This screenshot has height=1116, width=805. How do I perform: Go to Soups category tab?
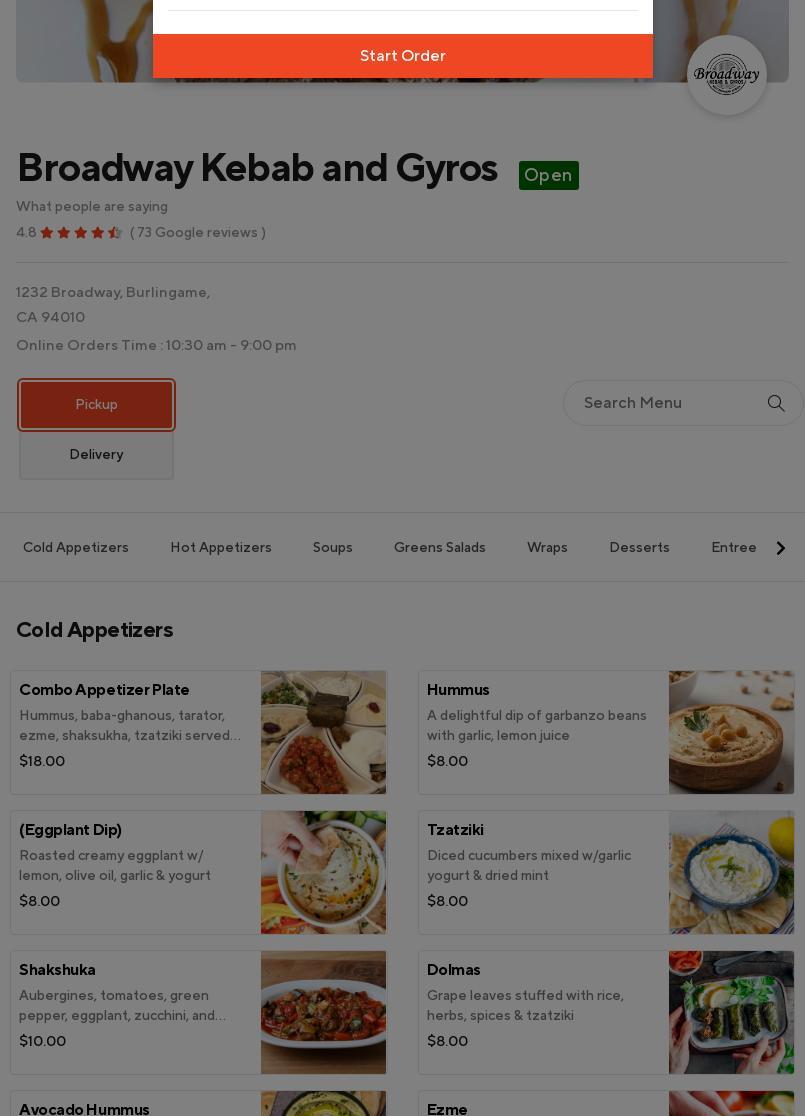coord(333,548)
